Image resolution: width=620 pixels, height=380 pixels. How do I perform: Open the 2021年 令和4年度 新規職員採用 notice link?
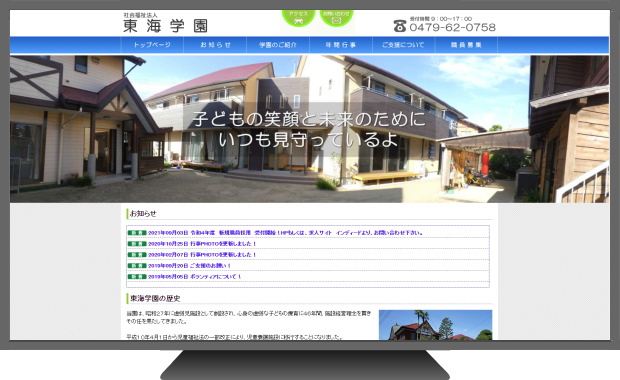(x=285, y=233)
